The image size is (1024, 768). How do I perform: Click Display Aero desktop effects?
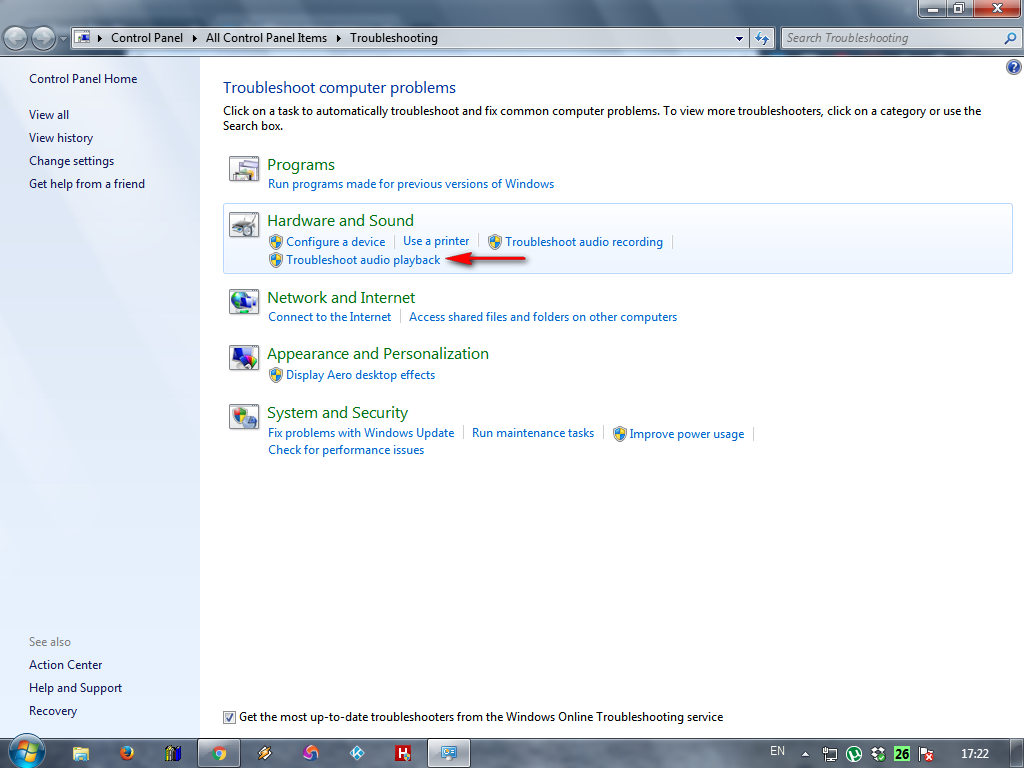(x=360, y=375)
